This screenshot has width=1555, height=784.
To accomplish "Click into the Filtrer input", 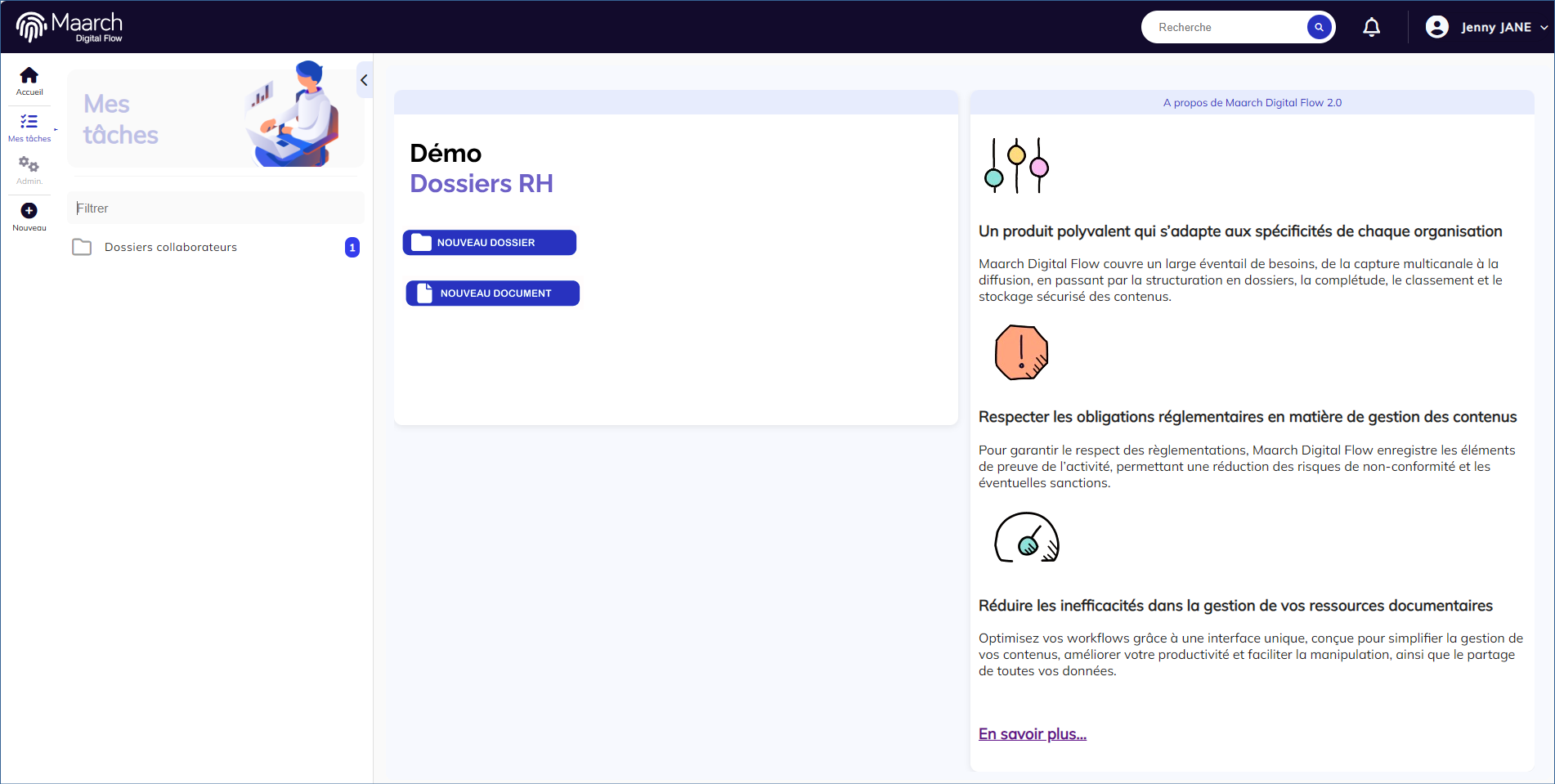I will 216,208.
